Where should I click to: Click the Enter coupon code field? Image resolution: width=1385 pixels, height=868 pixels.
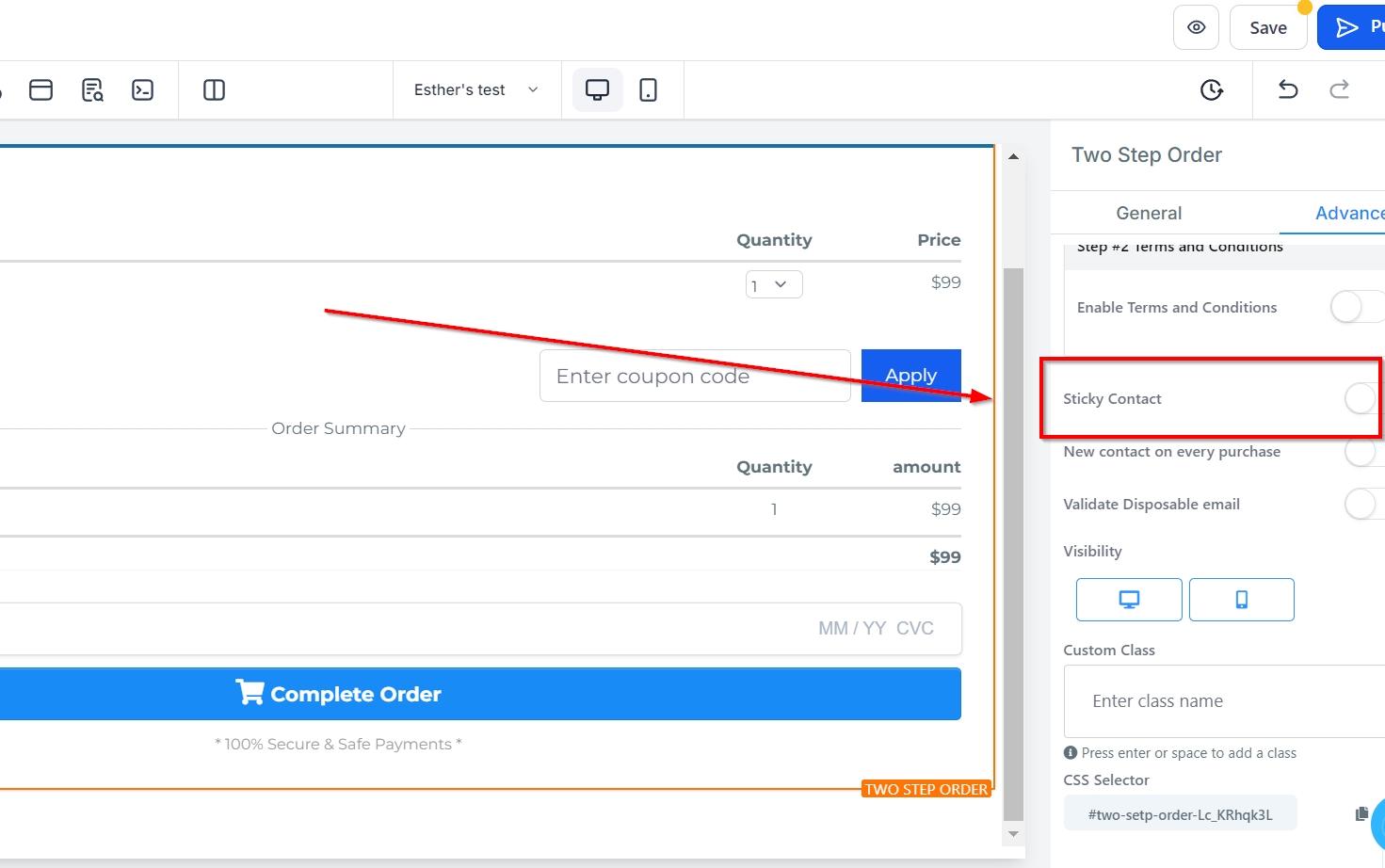[x=695, y=376]
